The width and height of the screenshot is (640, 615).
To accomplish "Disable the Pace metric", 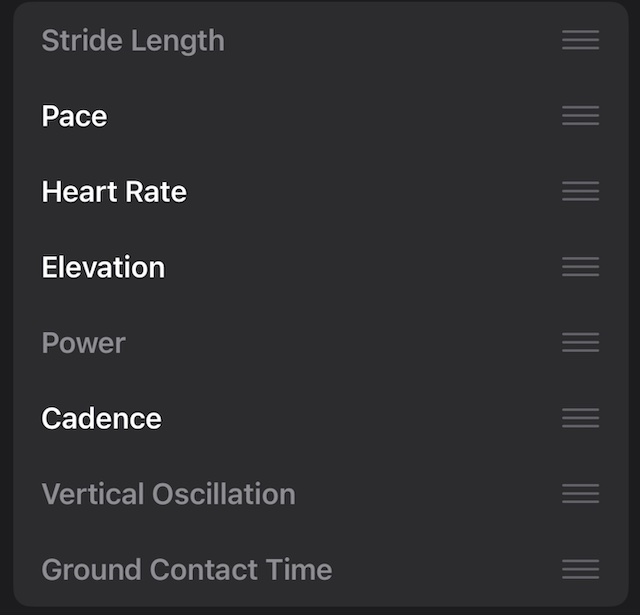I will click(x=74, y=116).
